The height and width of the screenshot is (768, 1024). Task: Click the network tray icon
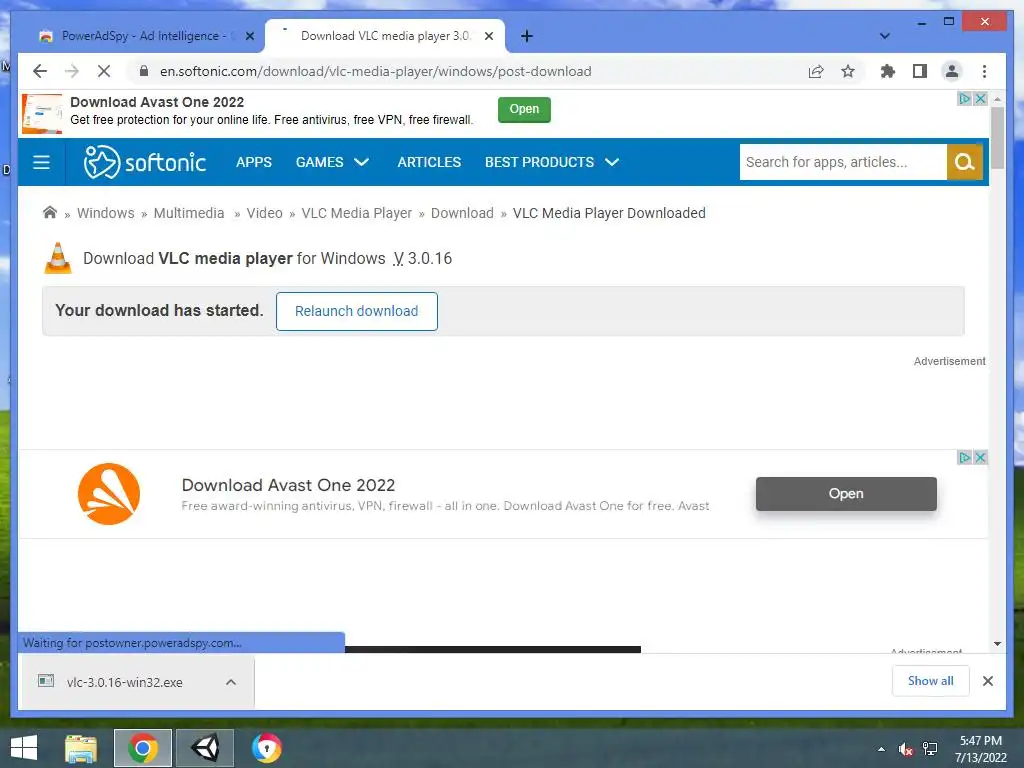tap(930, 749)
